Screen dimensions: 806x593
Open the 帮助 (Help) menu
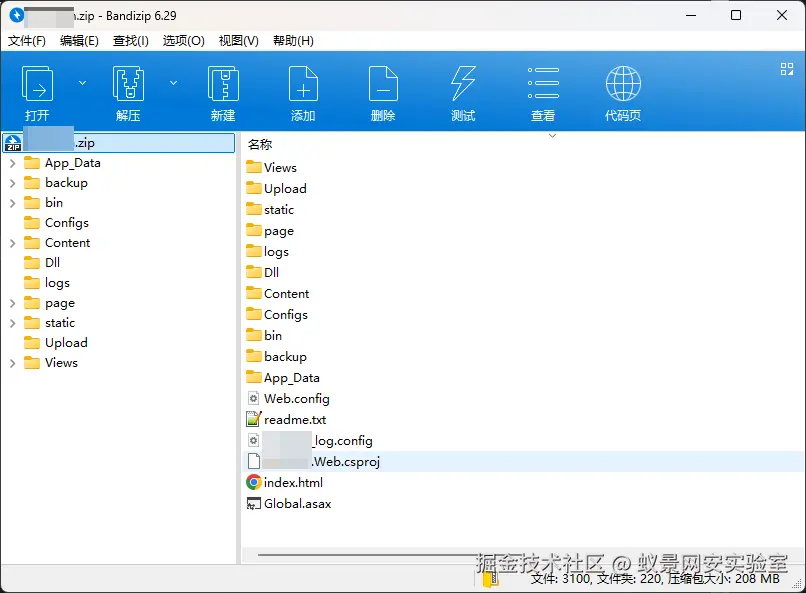click(290, 41)
